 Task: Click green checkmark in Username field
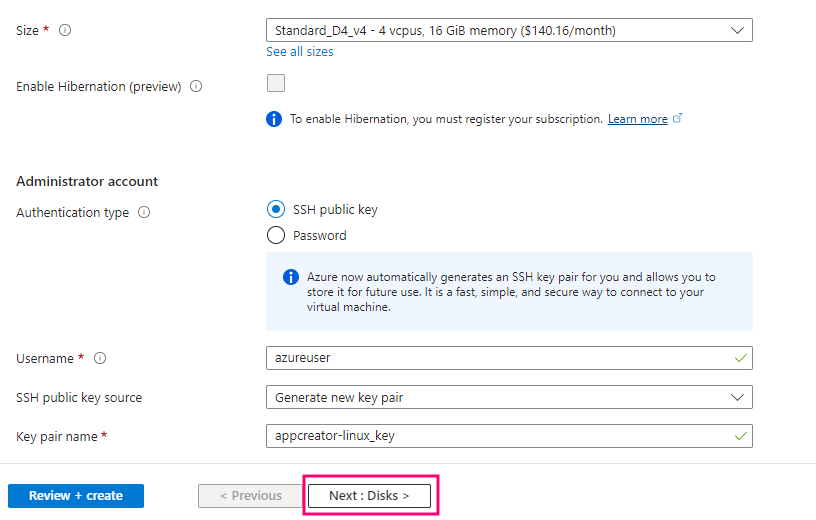[x=740, y=358]
